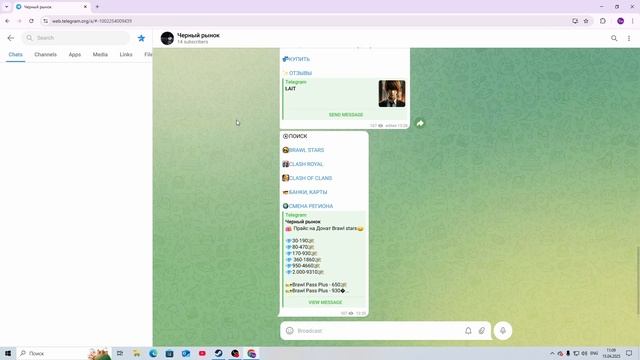Viewport: 640px width, 360px height.
Task: Open Chrome extensions puzzle icon
Action: click(x=603, y=21)
